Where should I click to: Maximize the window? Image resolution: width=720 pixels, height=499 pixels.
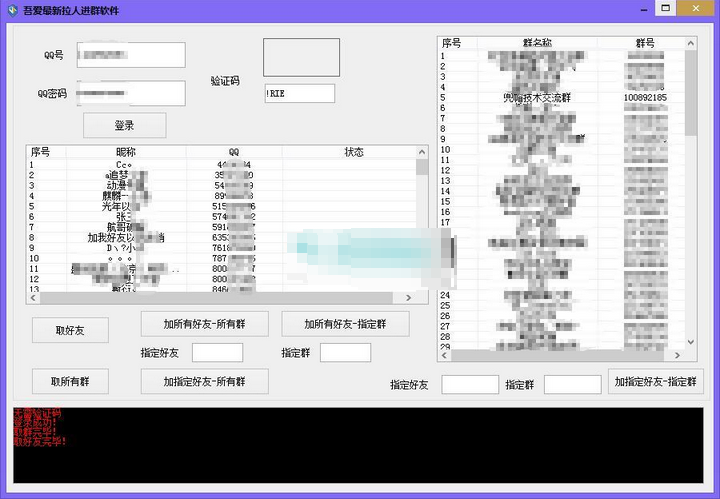pos(665,8)
